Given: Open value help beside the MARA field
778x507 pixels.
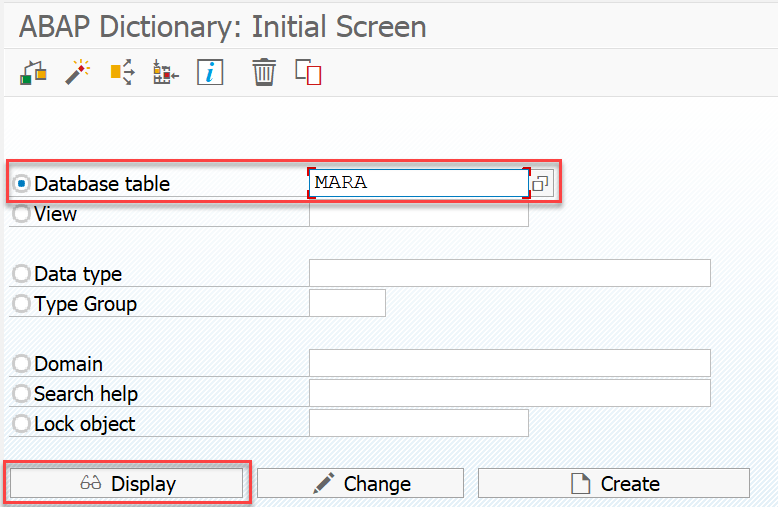Looking at the screenshot, I should click(540, 183).
